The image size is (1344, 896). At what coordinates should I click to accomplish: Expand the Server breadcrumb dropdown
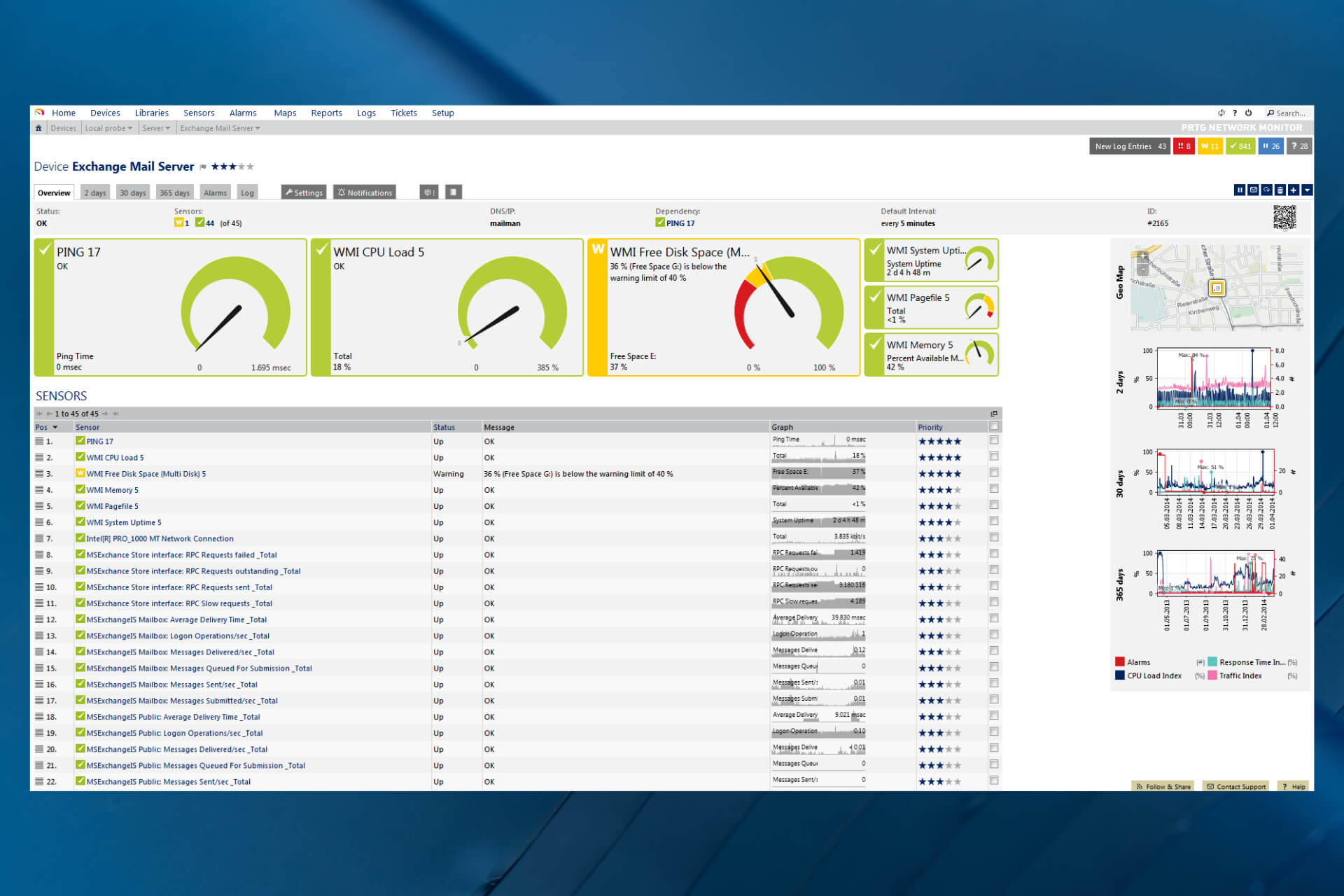tap(156, 128)
